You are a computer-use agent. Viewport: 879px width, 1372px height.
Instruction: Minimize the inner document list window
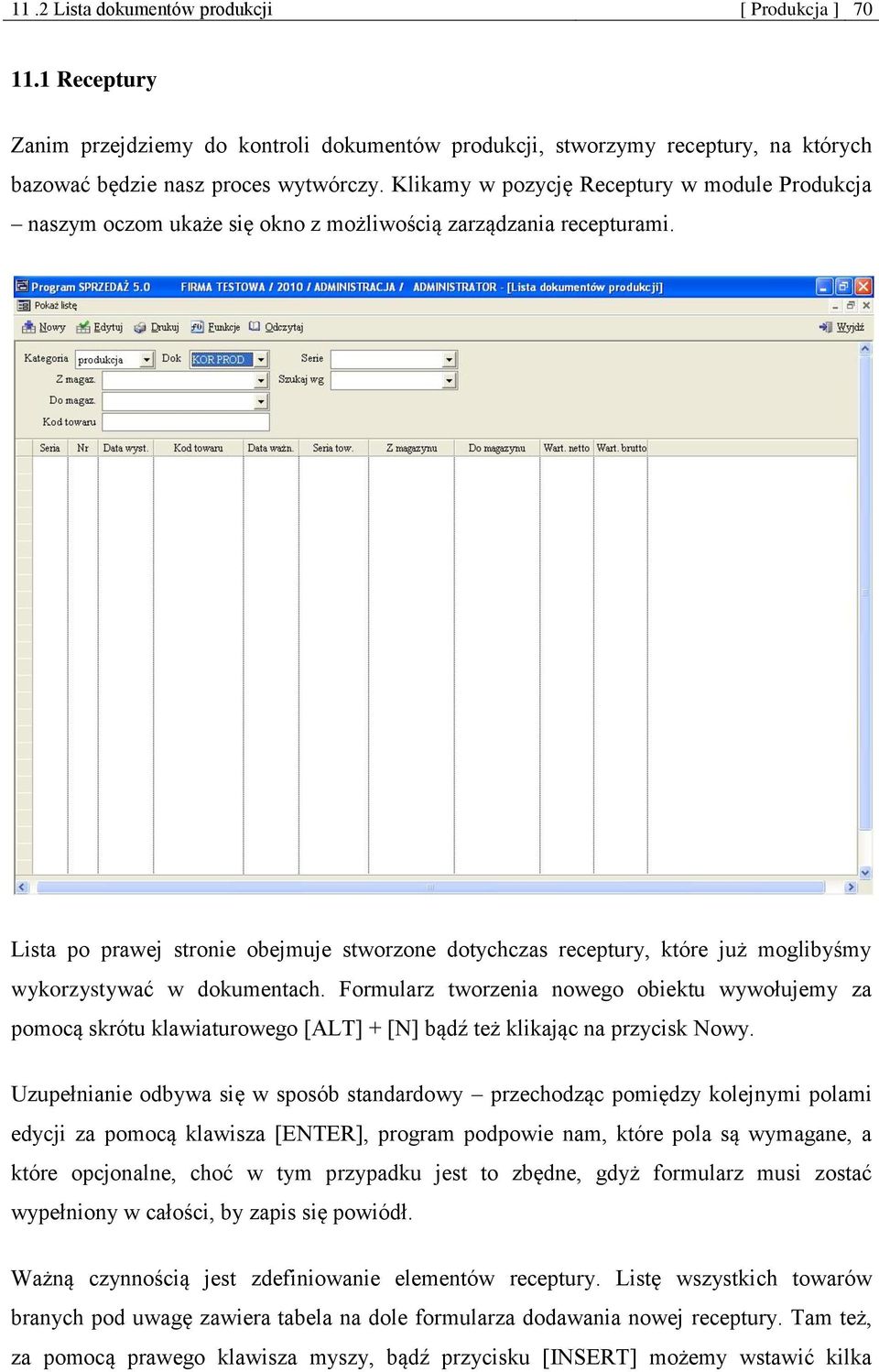point(835,306)
